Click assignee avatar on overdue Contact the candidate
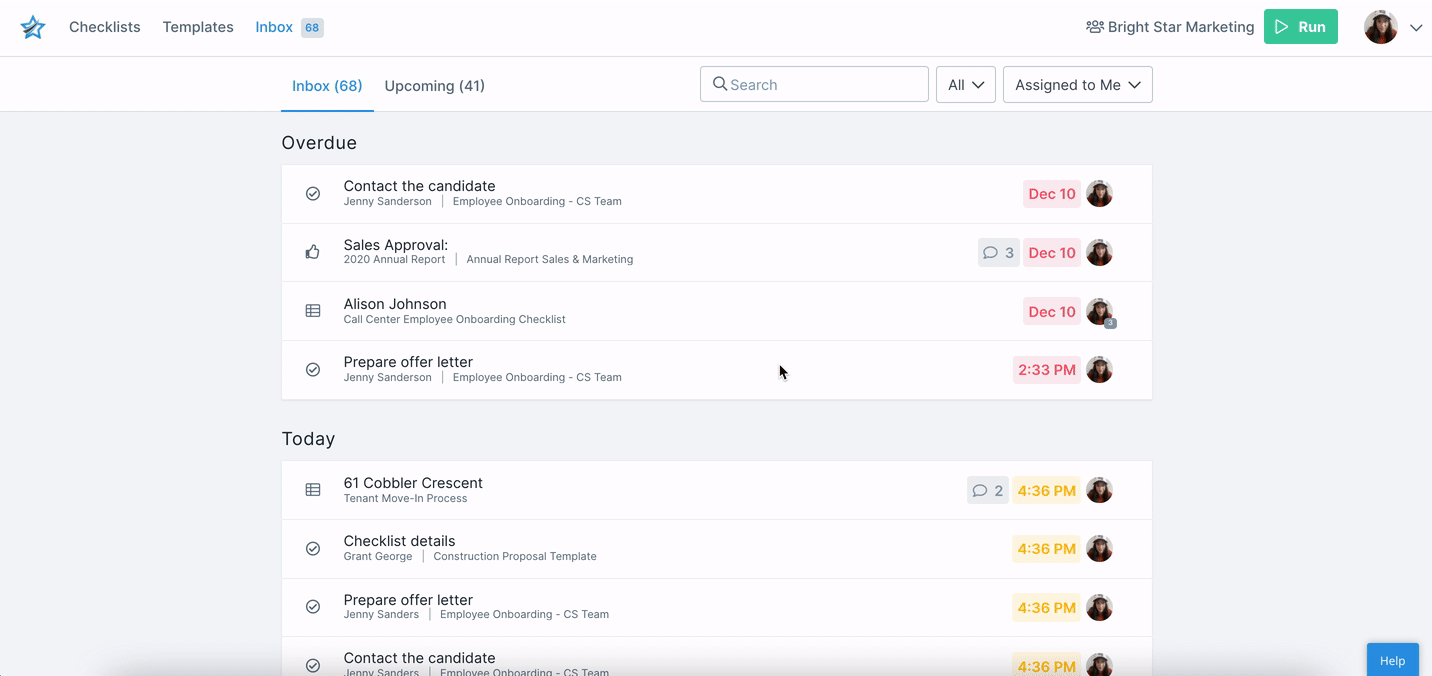This screenshot has height=676, width=1432. click(1100, 194)
